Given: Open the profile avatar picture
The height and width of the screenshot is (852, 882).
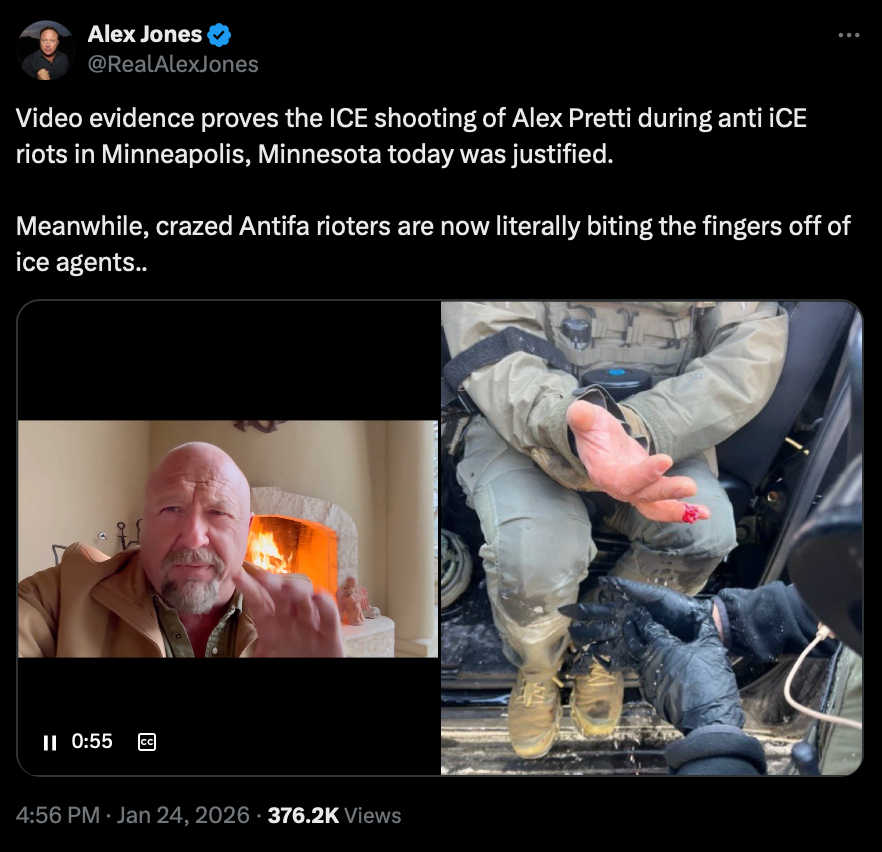Looking at the screenshot, I should 46,51.
